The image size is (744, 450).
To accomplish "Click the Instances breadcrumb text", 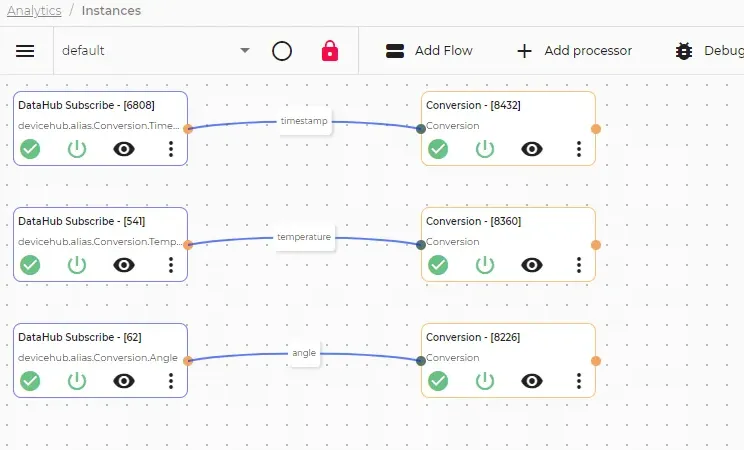I will coord(111,10).
